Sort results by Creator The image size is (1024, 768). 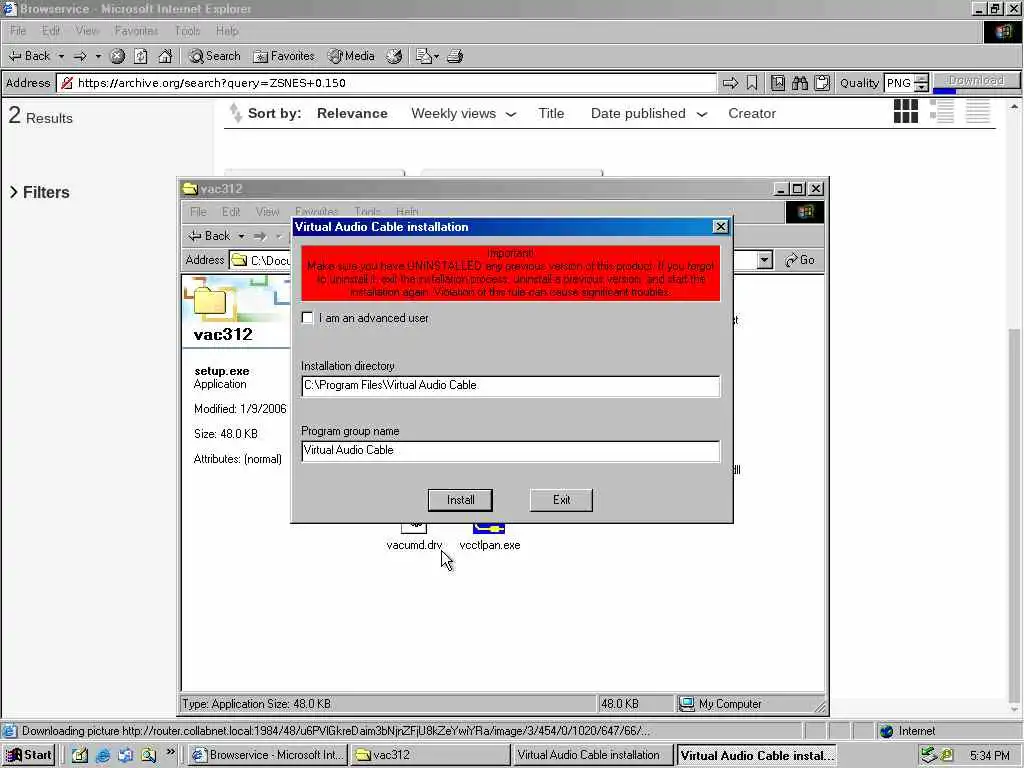click(x=752, y=114)
